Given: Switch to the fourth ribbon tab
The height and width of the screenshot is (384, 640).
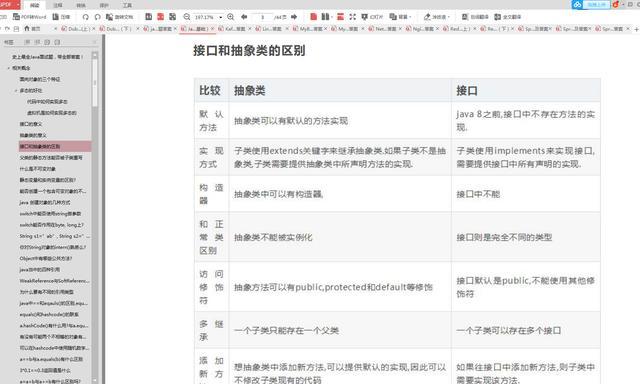Looking at the screenshot, I should 104,5.
